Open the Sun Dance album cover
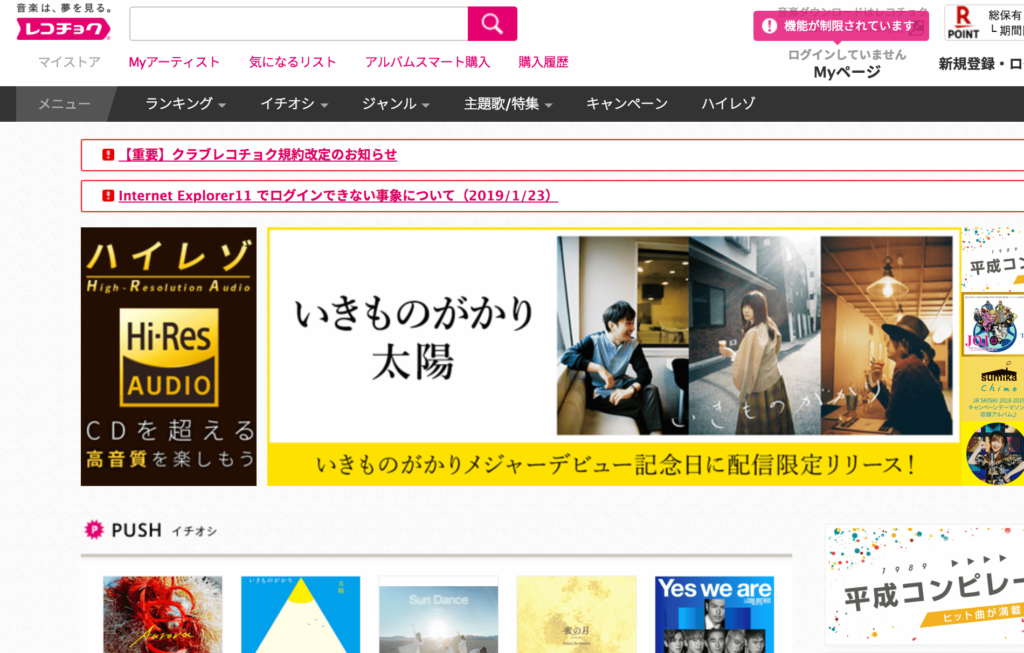1024x653 pixels. click(x=438, y=614)
